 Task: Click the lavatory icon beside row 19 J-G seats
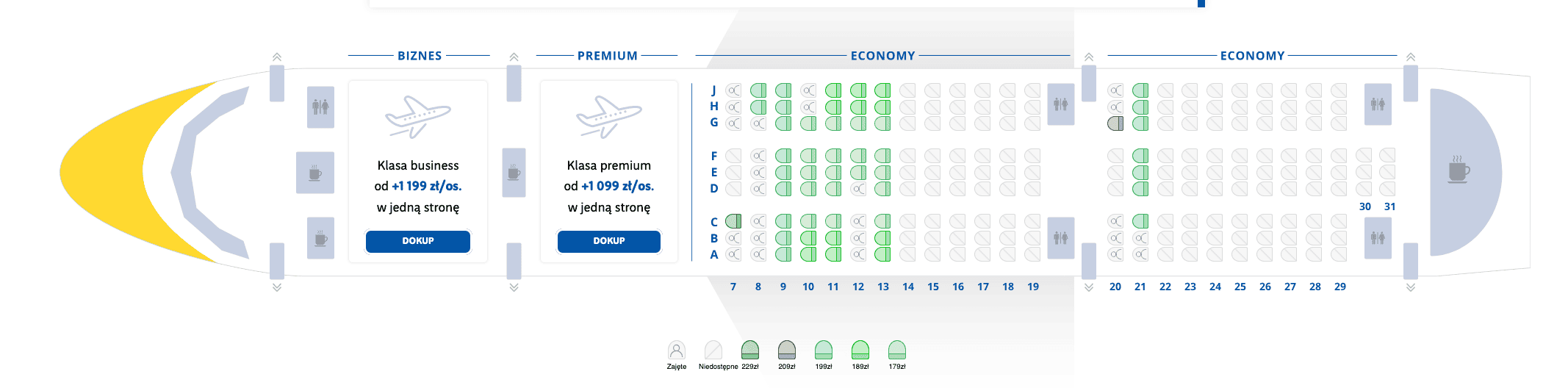pos(1060,104)
